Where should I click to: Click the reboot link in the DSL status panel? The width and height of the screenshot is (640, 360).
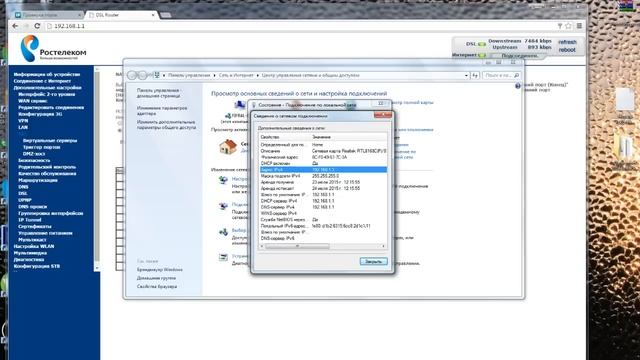click(x=567, y=50)
